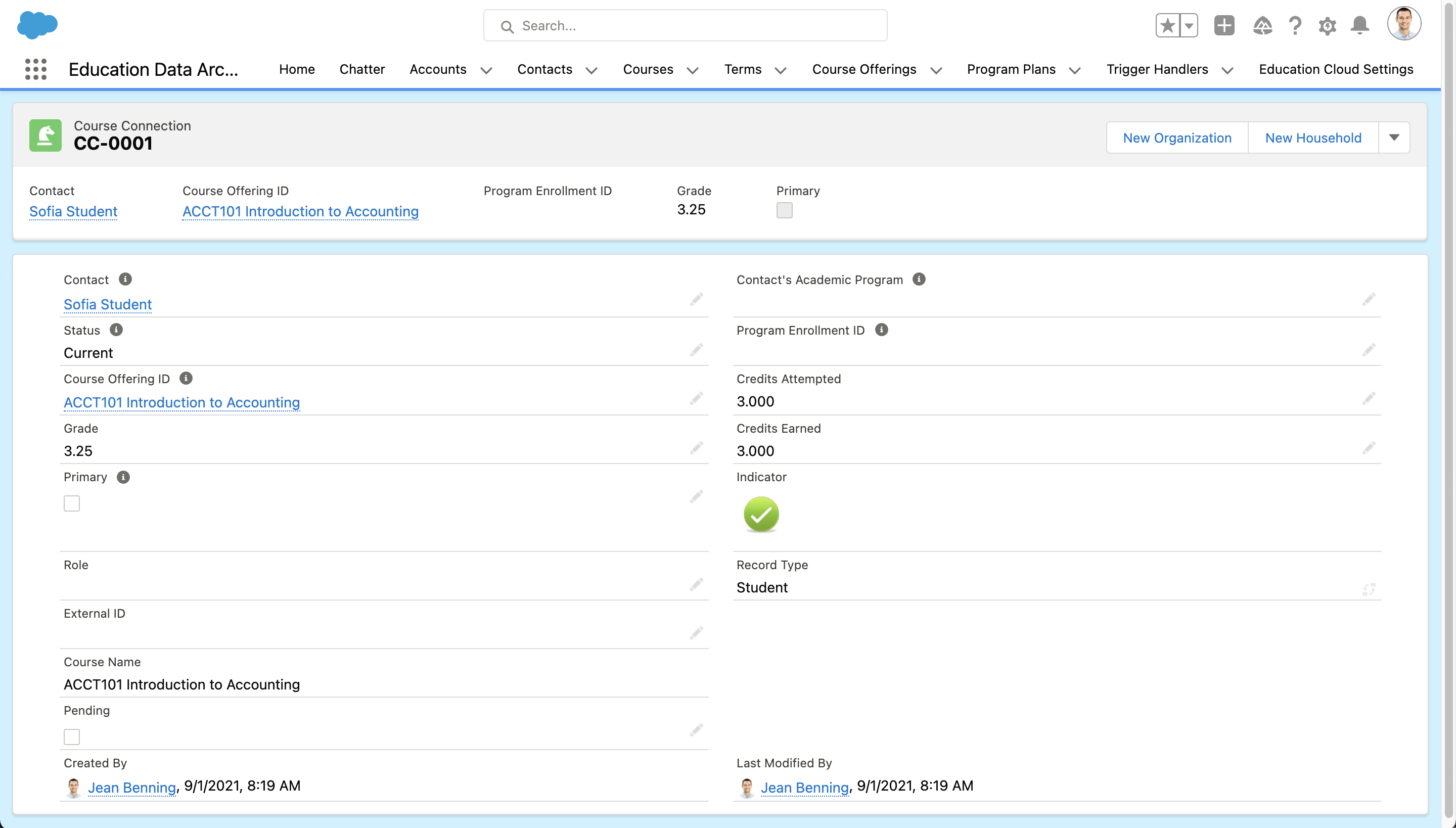Expand the Program Plans nav dropdown chevron
This screenshot has width=1456, height=828.
[1074, 71]
